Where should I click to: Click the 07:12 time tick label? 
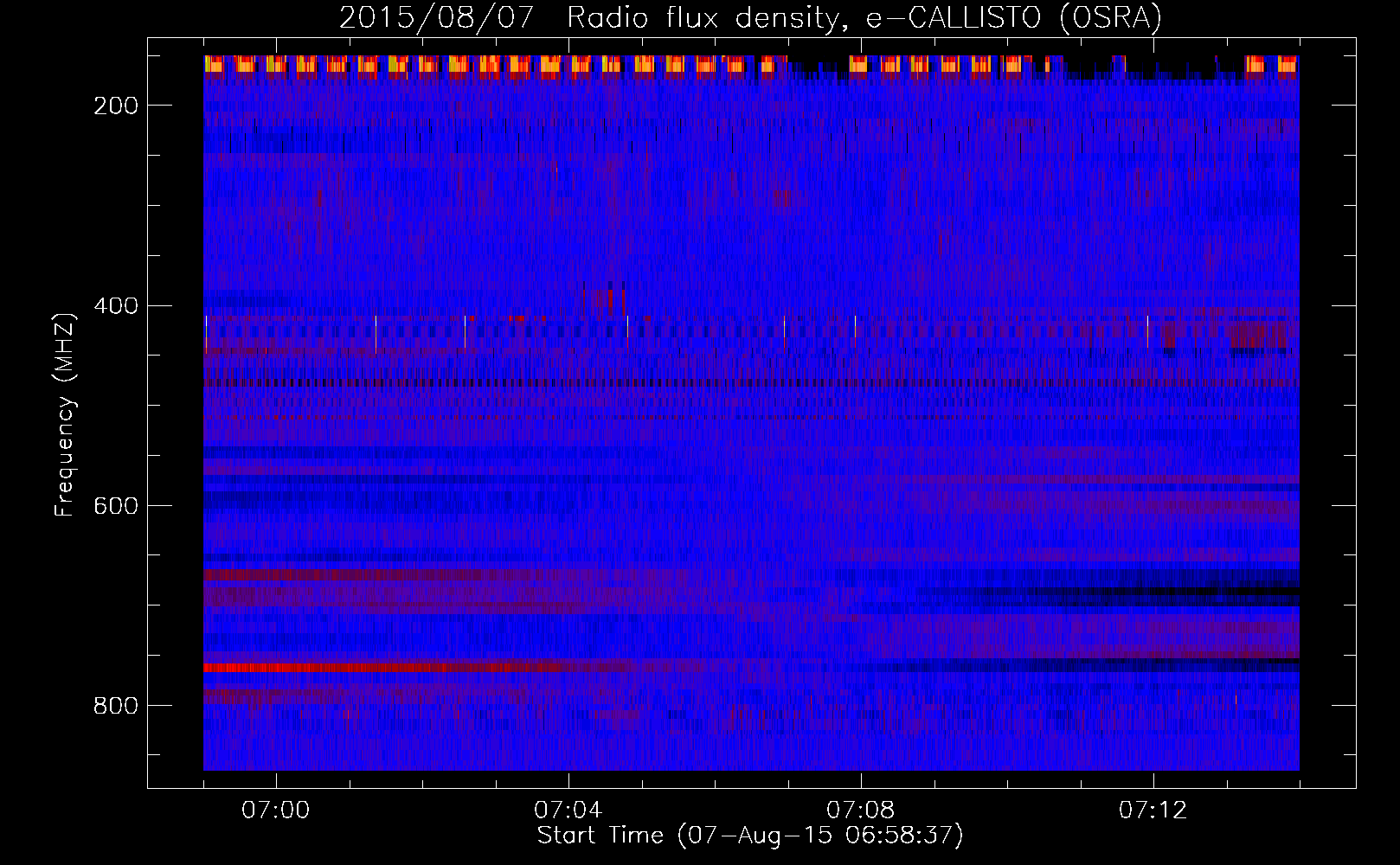tap(1153, 810)
